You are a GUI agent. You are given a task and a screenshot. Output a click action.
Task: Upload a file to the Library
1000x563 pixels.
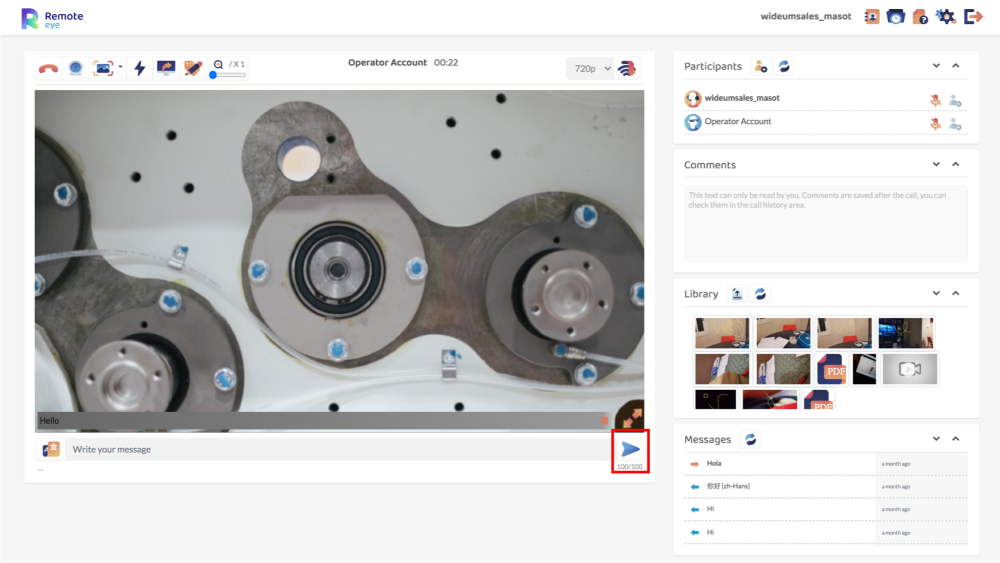[x=737, y=294]
